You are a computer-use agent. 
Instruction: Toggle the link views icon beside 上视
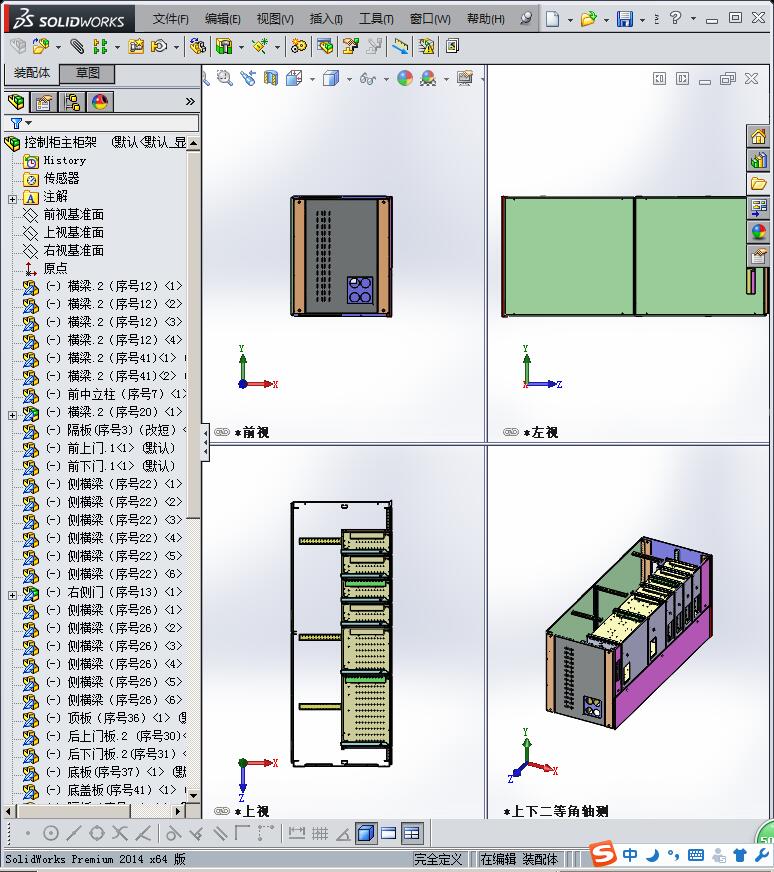(x=222, y=811)
